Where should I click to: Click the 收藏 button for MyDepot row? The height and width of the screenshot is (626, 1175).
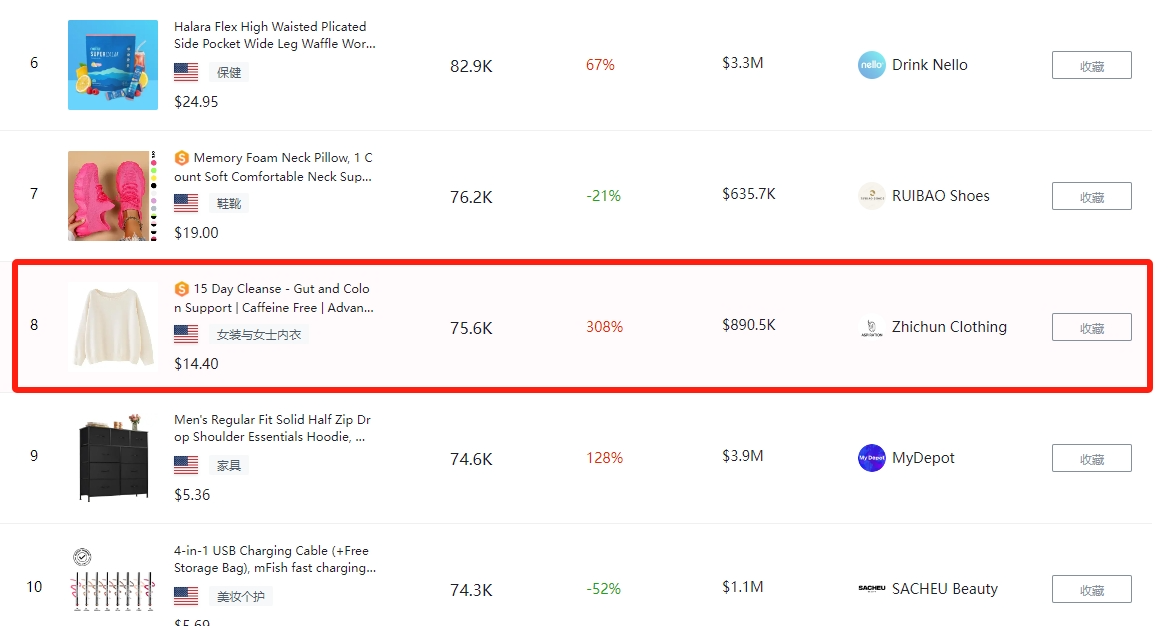[x=1091, y=458]
